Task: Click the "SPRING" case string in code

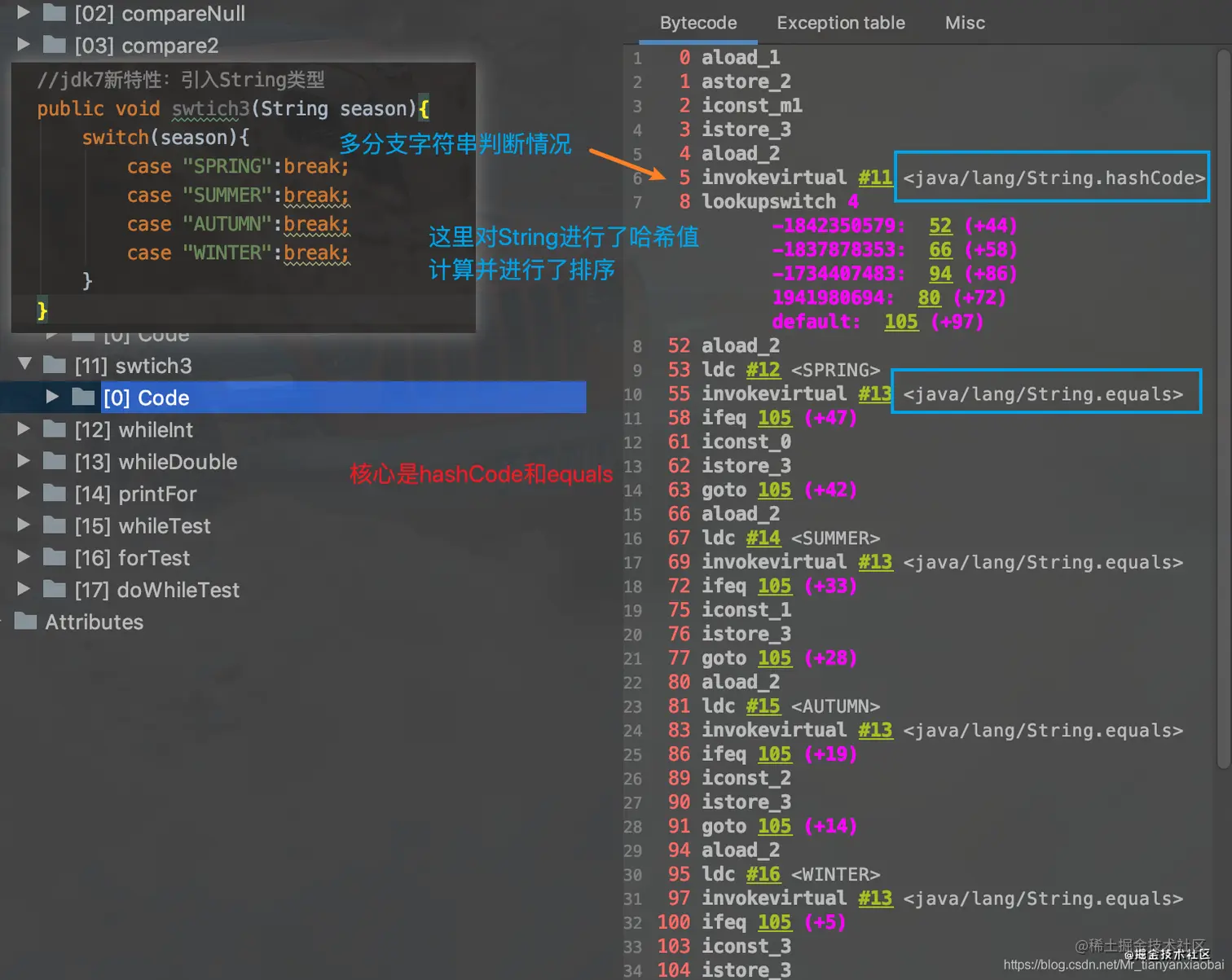Action: [227, 166]
